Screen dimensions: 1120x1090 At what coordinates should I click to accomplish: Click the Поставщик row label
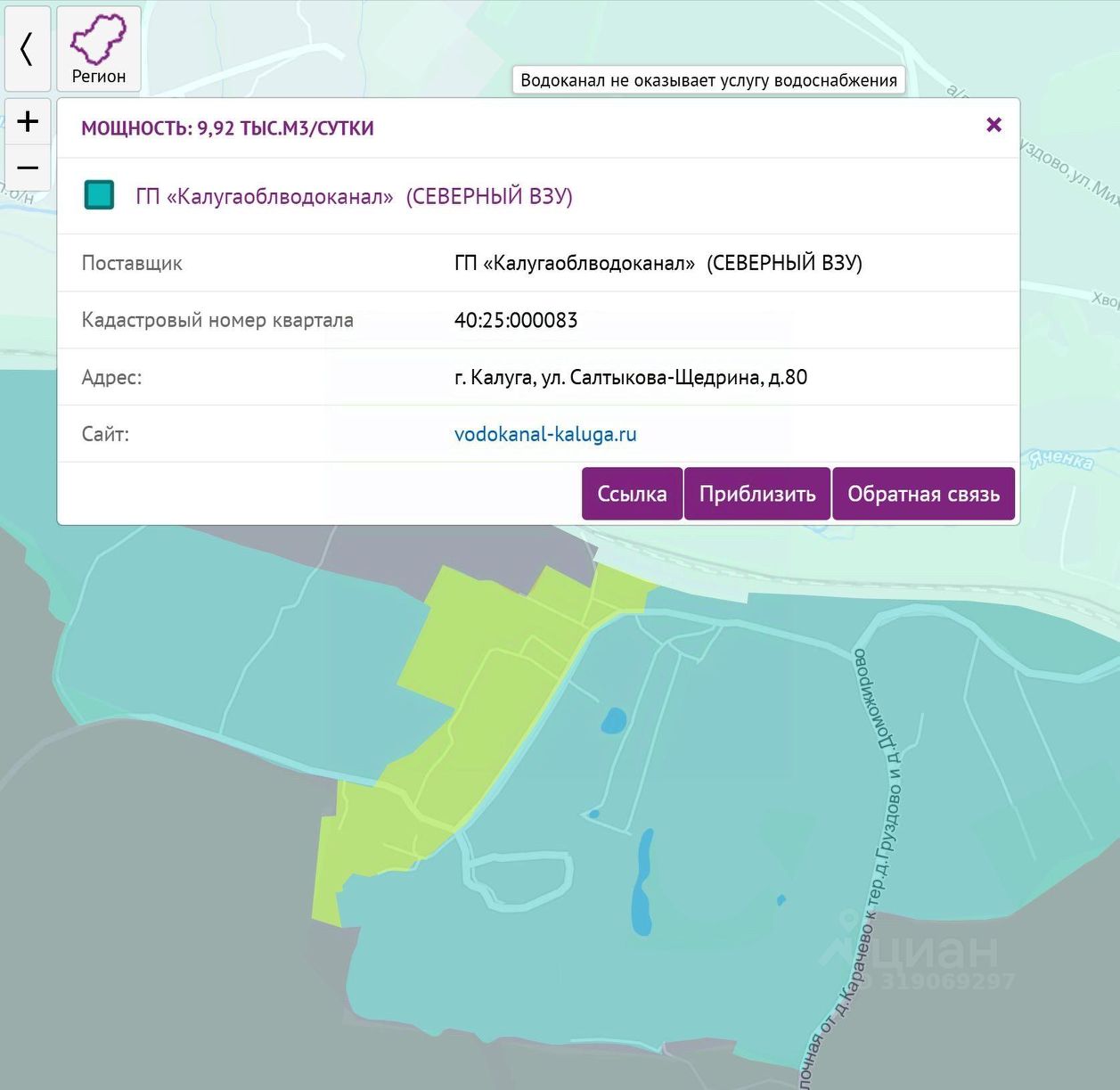click(132, 263)
